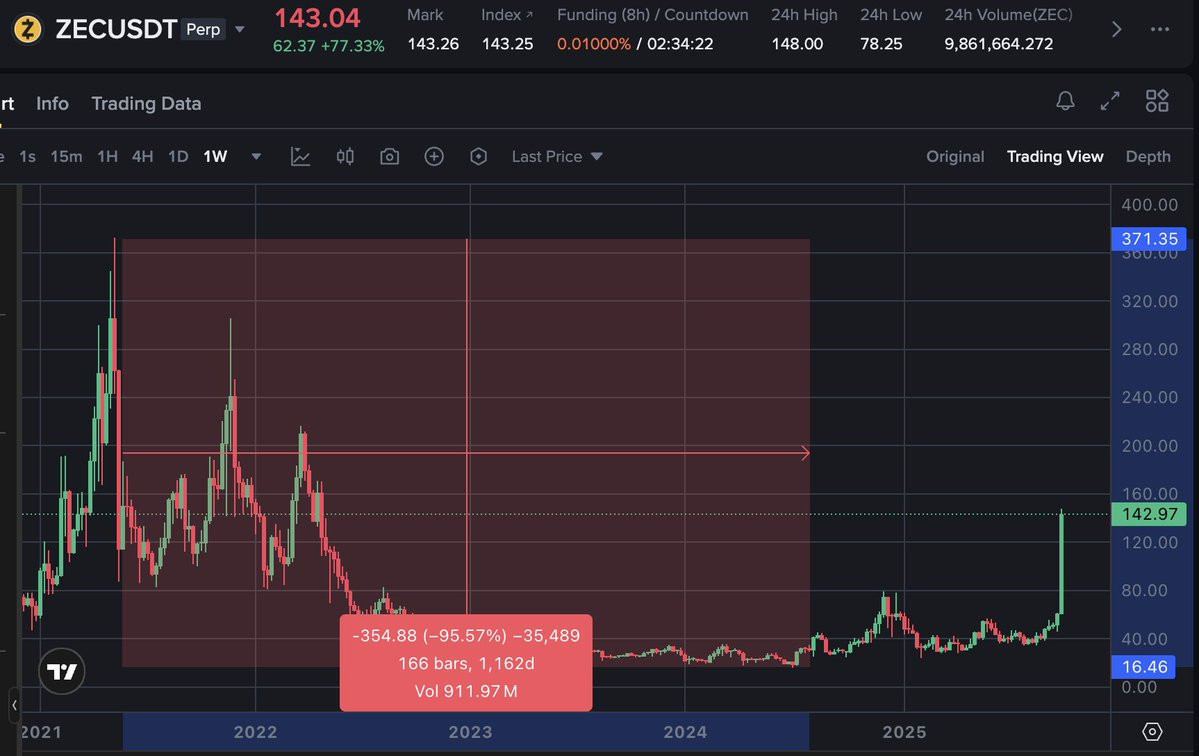Open candlestick chart style icon
The height and width of the screenshot is (756, 1199).
click(345, 157)
